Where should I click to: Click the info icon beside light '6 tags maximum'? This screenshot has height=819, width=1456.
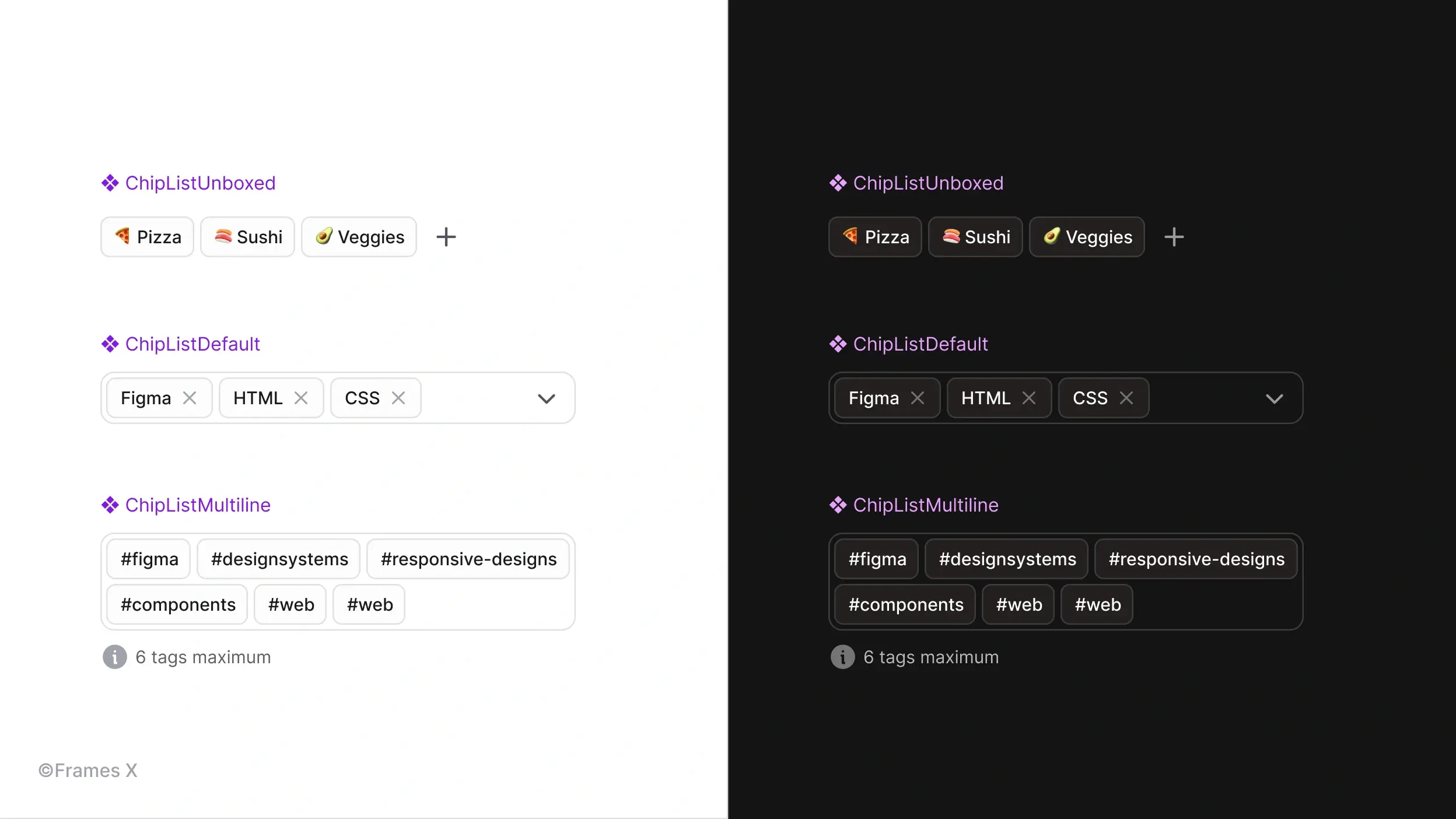tap(115, 657)
